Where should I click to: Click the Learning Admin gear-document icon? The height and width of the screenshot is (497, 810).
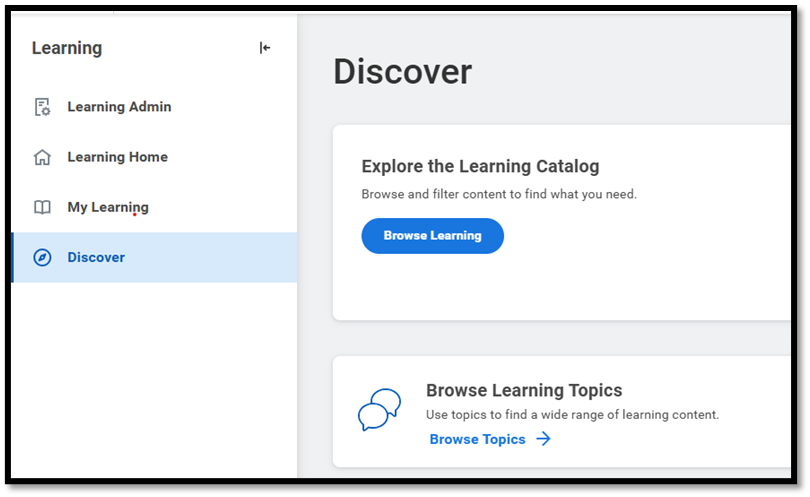tap(42, 107)
